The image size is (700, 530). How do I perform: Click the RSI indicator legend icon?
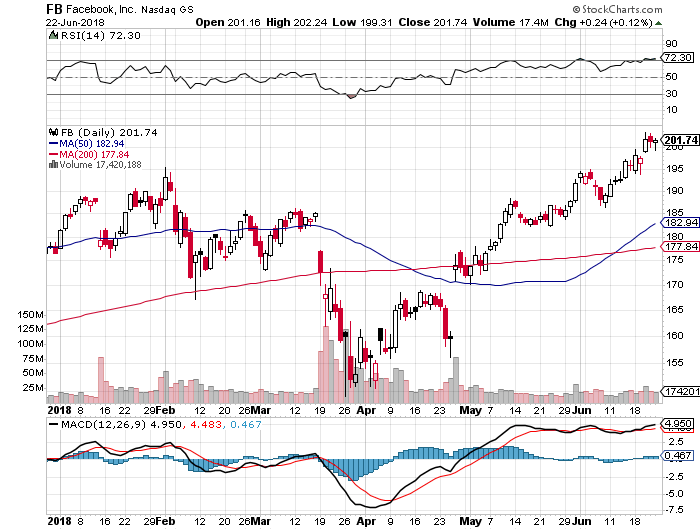pyautogui.click(x=53, y=35)
